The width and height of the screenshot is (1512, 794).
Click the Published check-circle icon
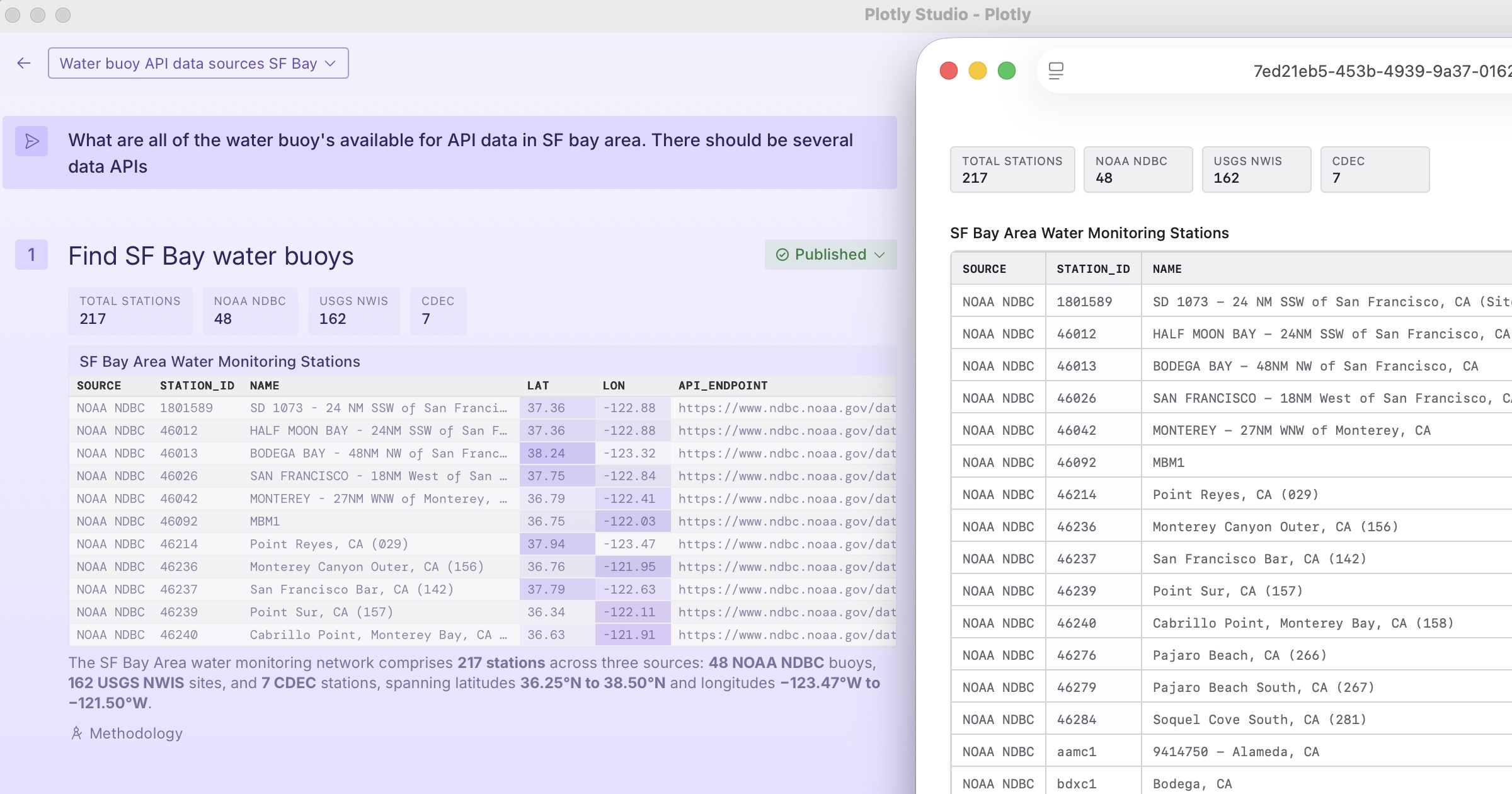click(x=782, y=255)
